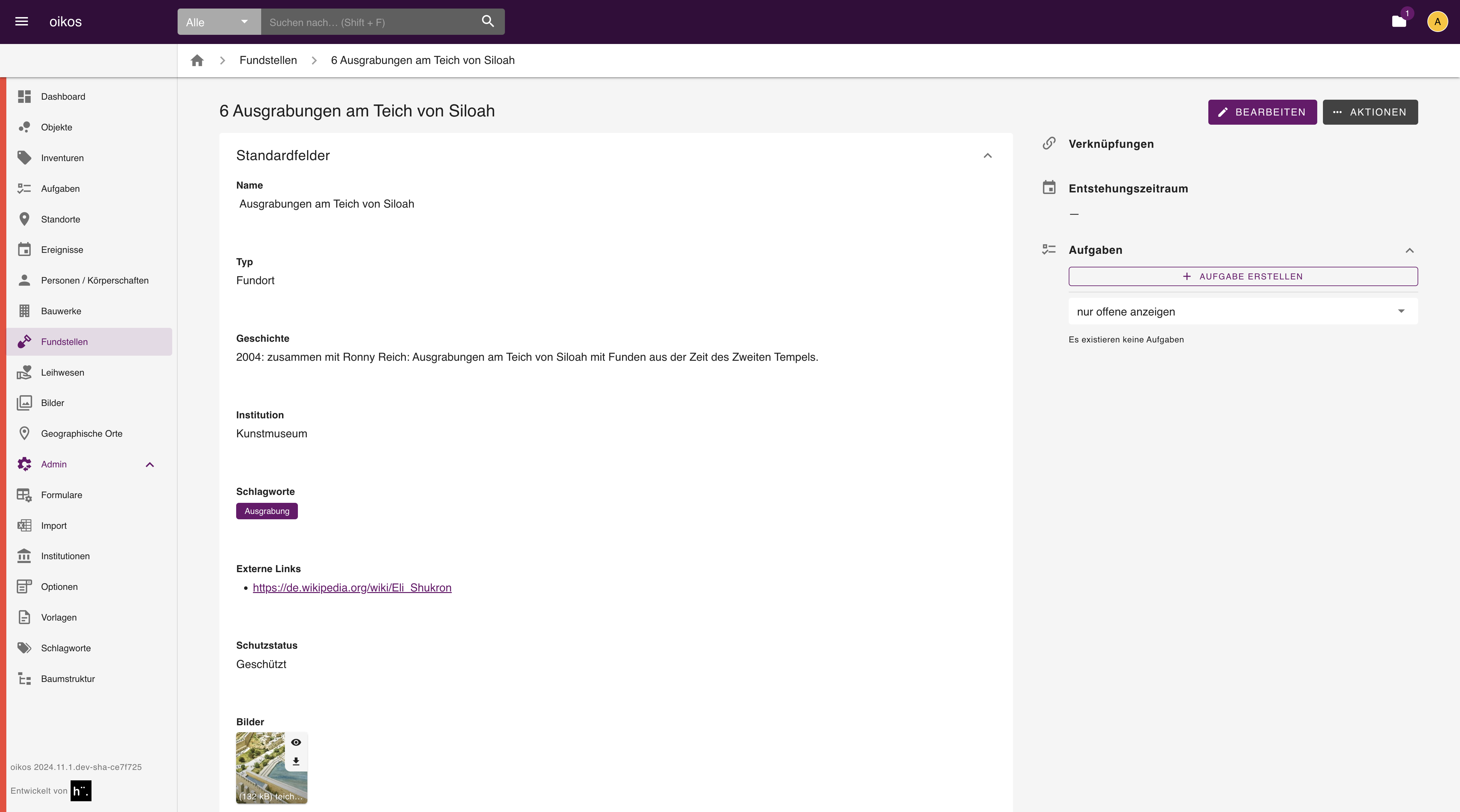
Task: Go to home via breadcrumb house icon
Action: [197, 60]
